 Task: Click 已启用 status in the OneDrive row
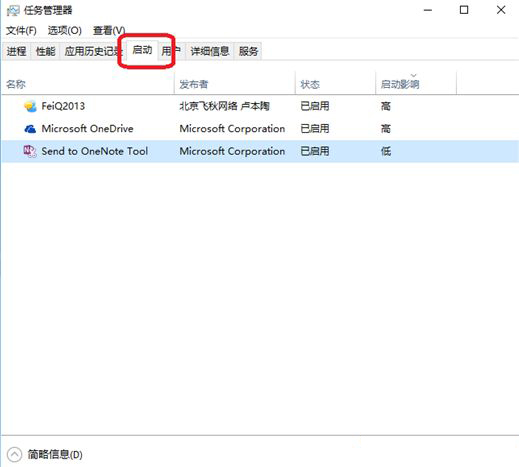click(x=315, y=129)
